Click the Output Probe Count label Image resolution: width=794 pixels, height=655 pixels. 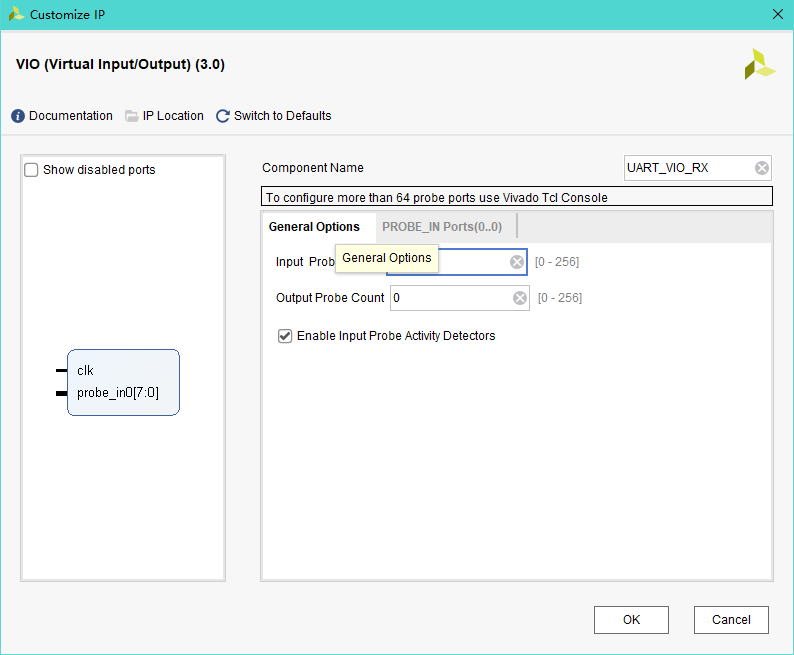point(330,298)
